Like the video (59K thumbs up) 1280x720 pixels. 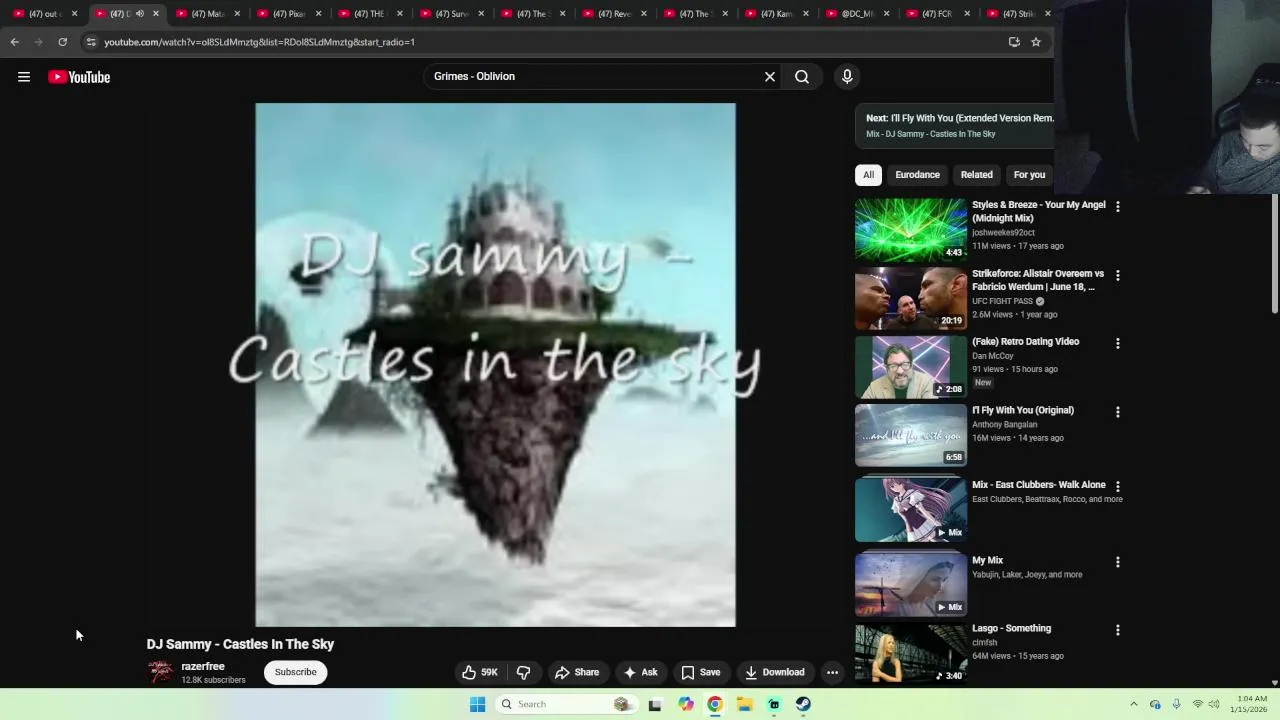click(x=480, y=672)
